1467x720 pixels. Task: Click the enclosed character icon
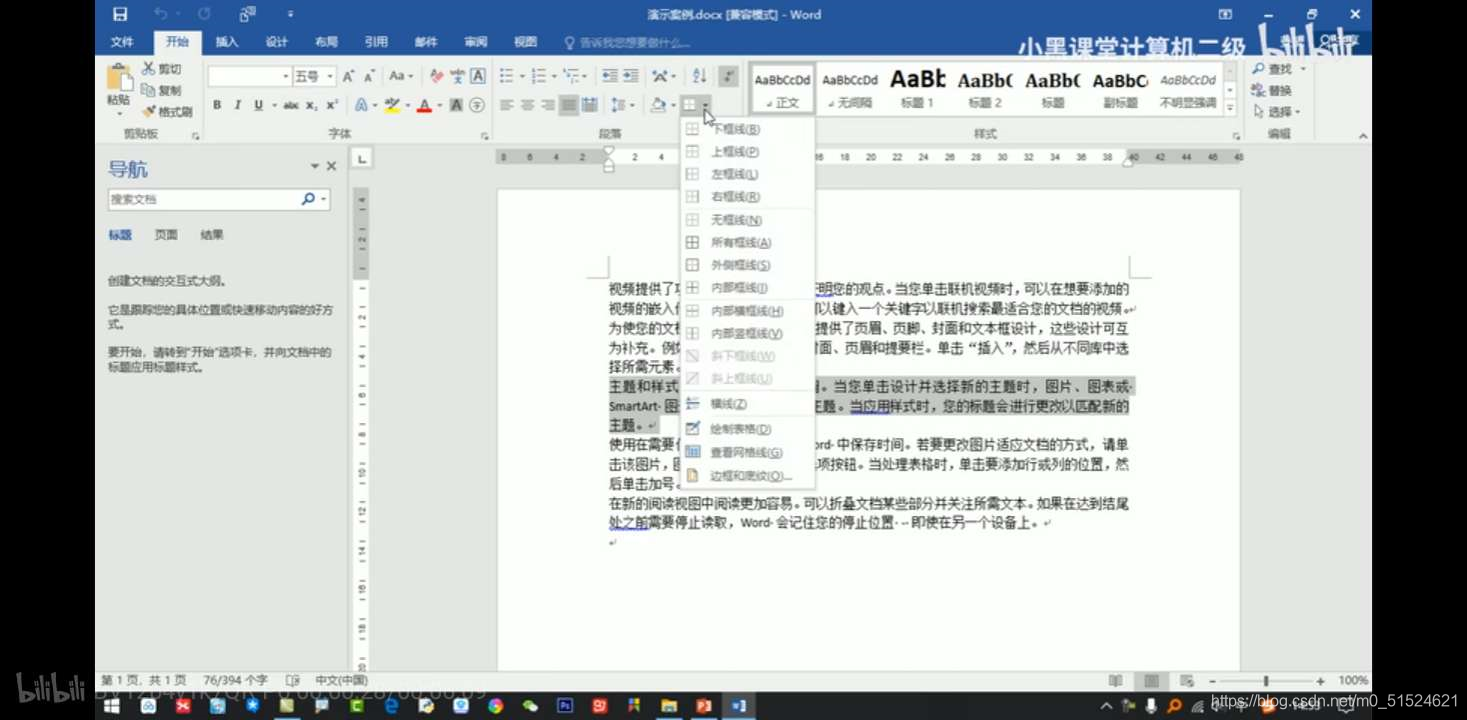pos(477,105)
